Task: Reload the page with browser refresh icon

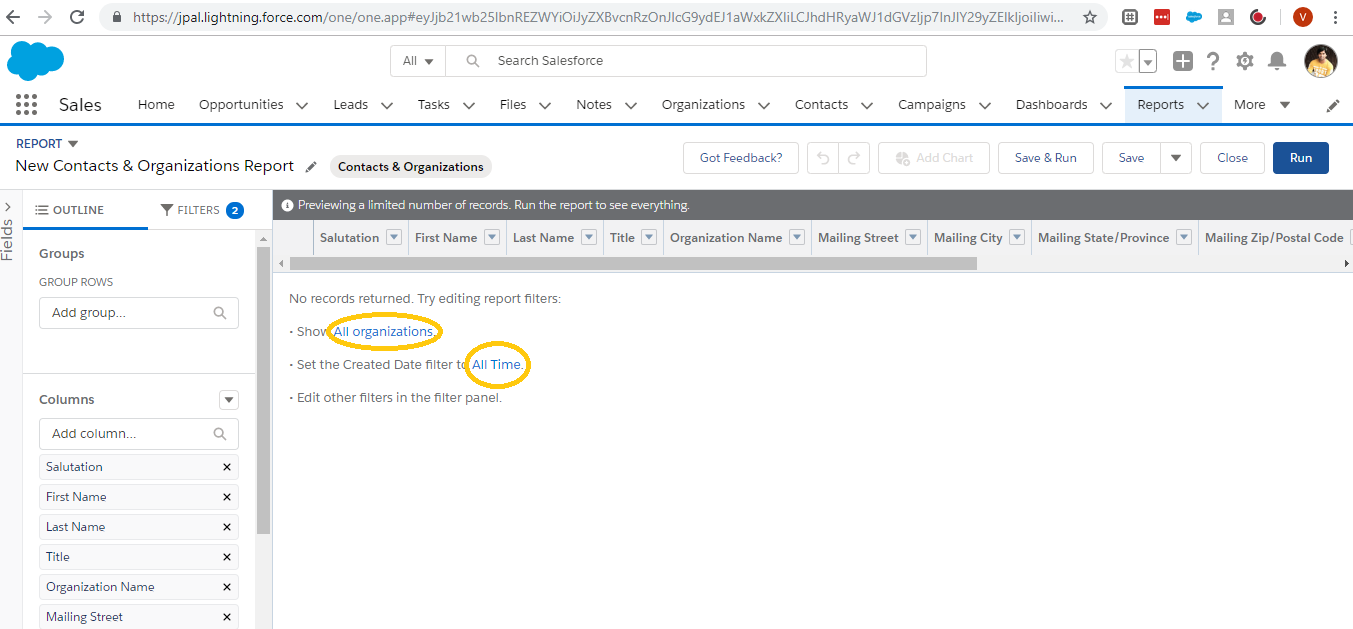Action: [x=78, y=17]
